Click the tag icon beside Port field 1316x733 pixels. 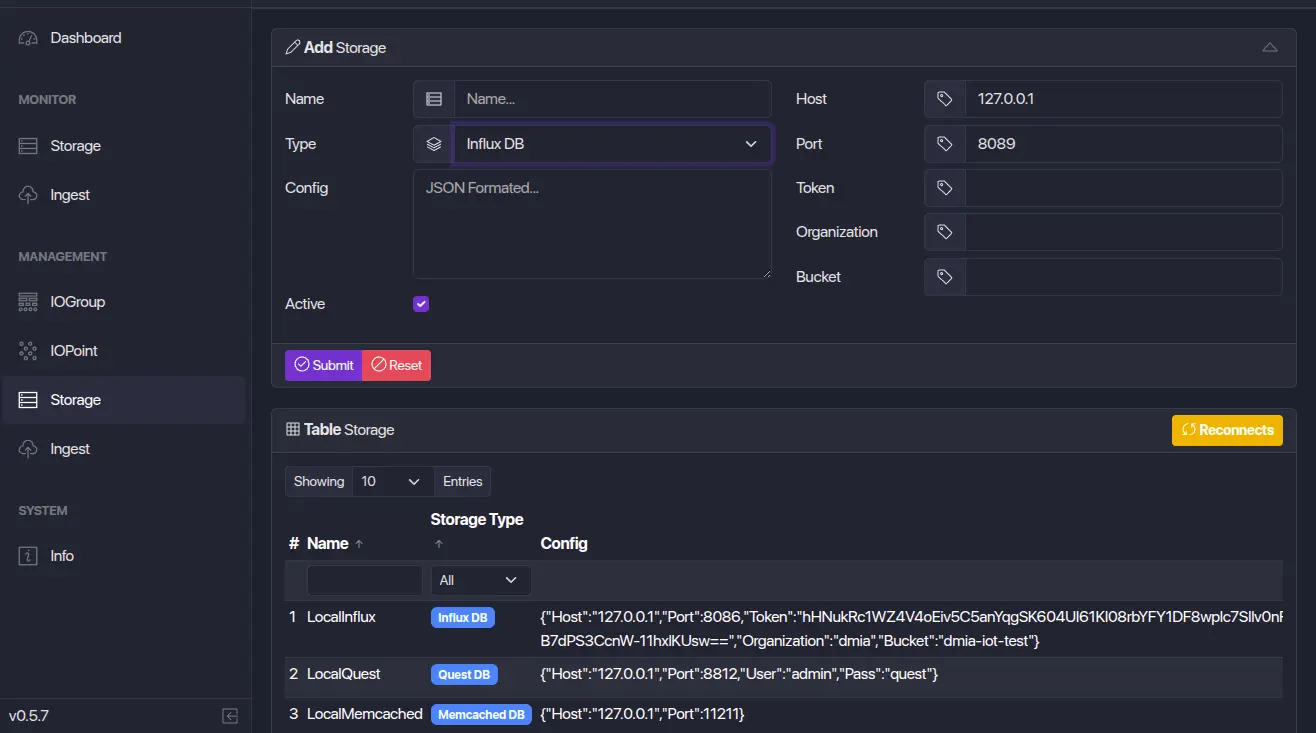click(945, 144)
